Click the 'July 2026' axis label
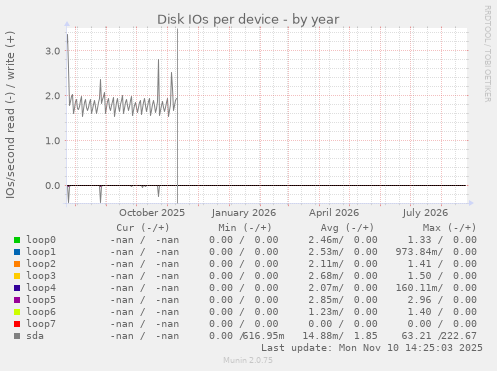Image resolution: width=497 pixels, height=371 pixels. (425, 213)
